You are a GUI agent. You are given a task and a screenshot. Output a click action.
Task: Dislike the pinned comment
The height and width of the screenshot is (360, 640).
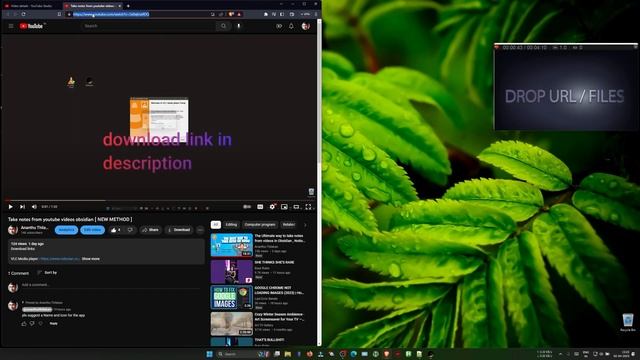tap(32, 324)
